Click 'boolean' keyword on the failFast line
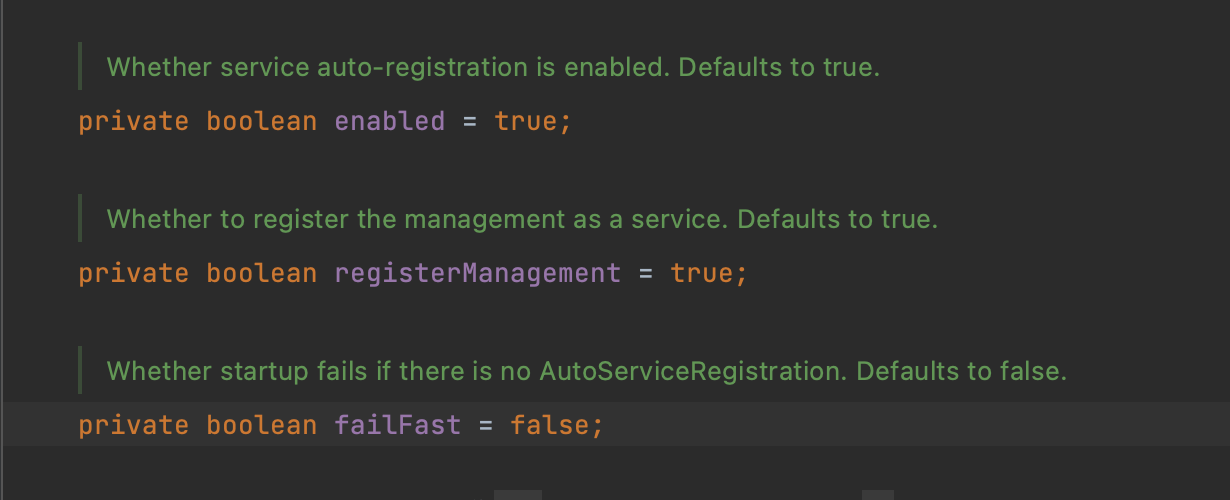 (x=261, y=425)
